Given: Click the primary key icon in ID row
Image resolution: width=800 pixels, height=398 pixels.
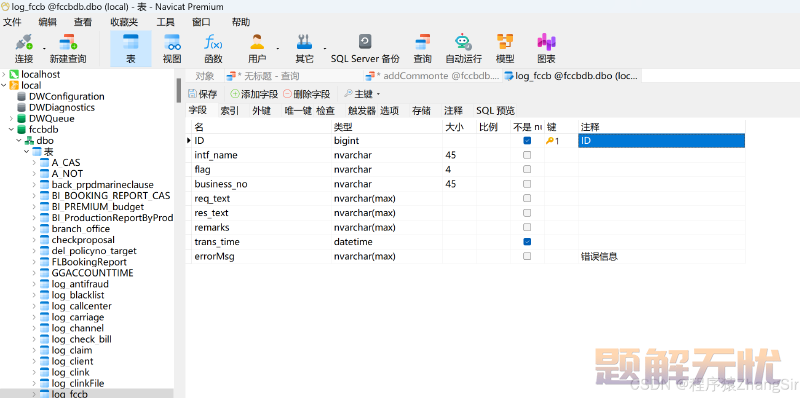Looking at the screenshot, I should point(550,141).
